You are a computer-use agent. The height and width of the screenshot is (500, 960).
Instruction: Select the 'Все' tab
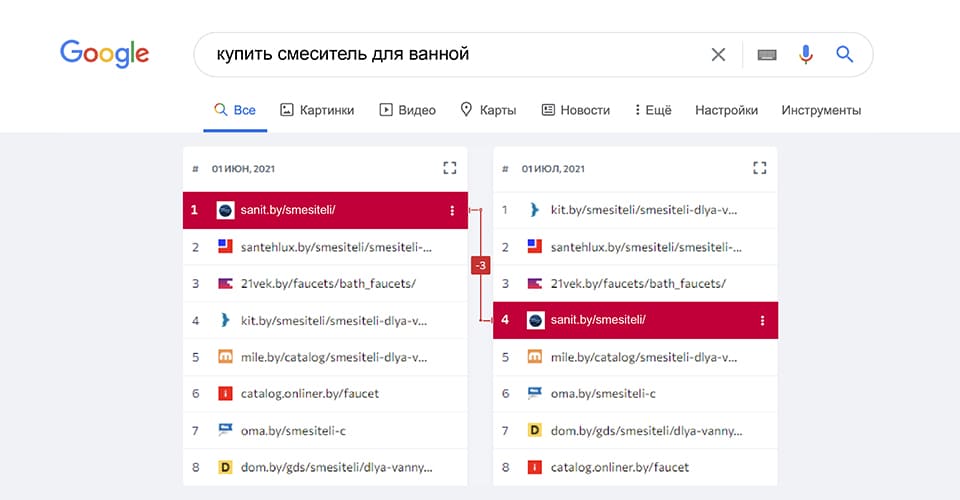[x=235, y=110]
